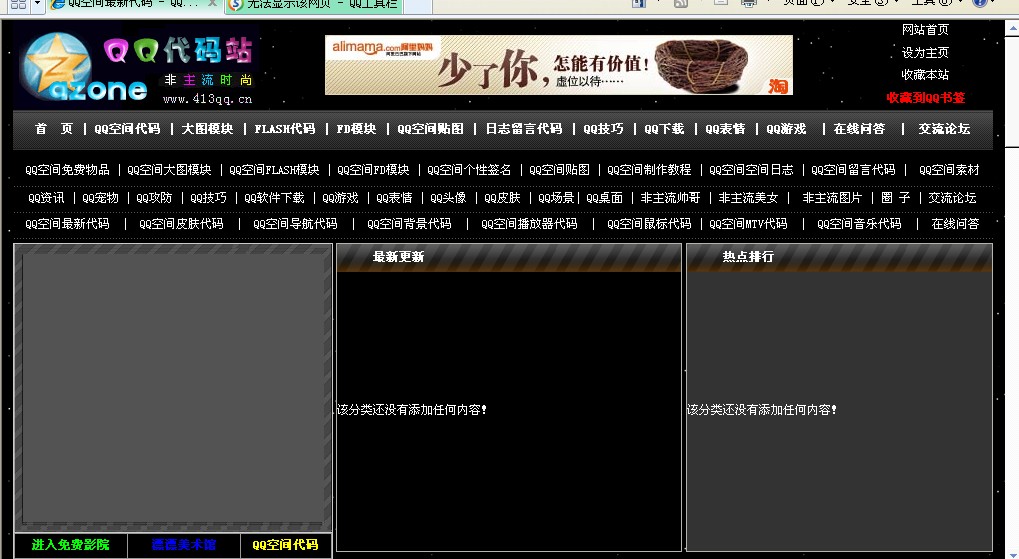Open QQ攻防 category link

coord(154,198)
